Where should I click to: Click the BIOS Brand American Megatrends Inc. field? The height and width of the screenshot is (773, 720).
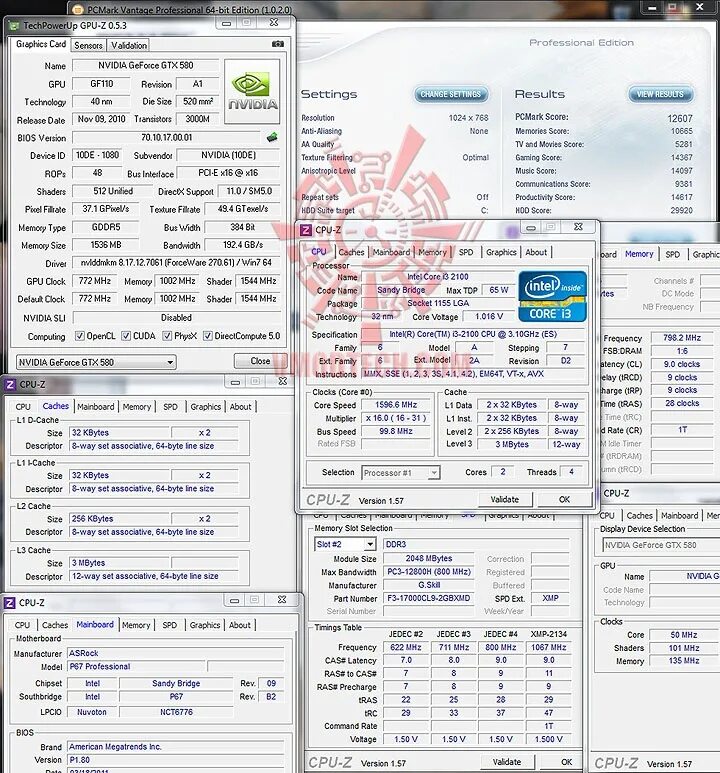[176, 747]
